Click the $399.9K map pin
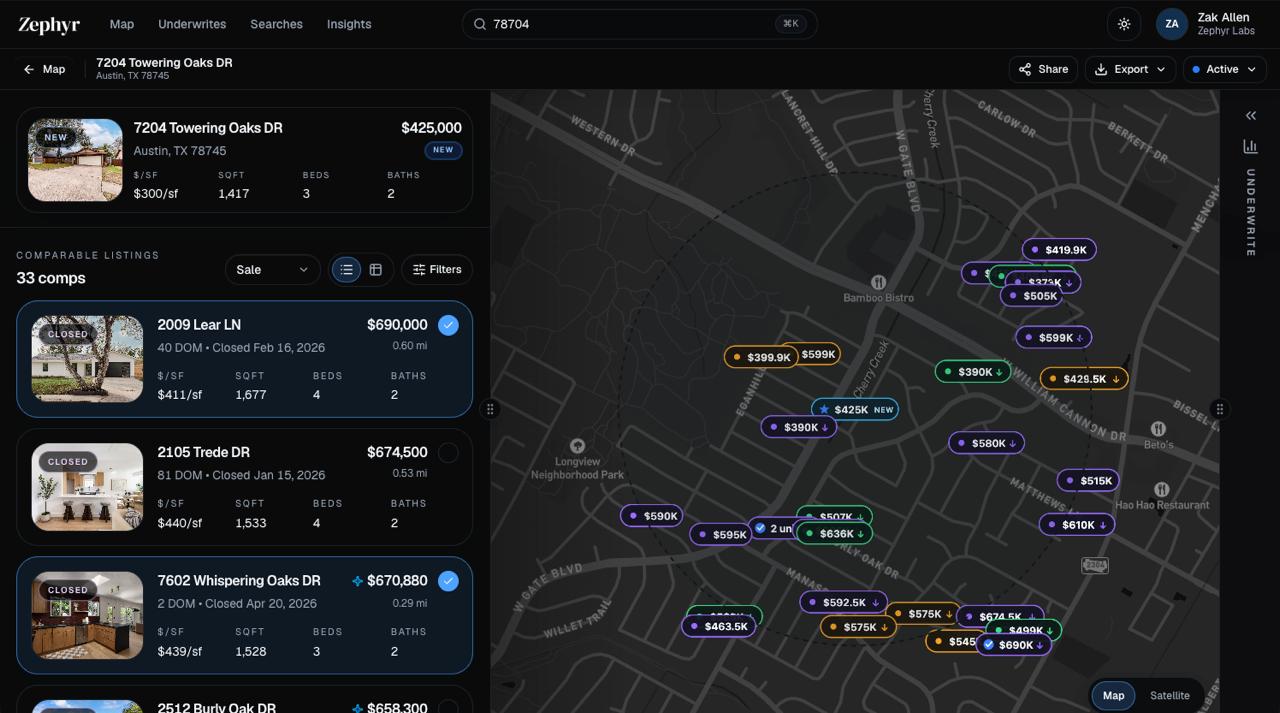The image size is (1280, 713). (761, 357)
